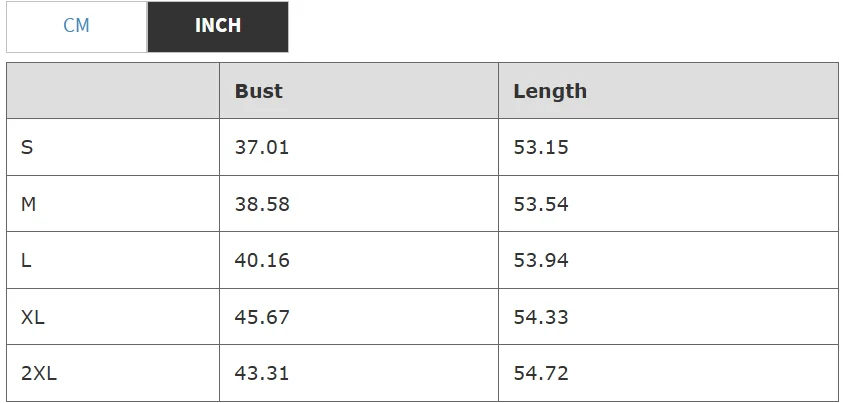Screen dimensions: 843x403
Task: Click length value 54.72
Action: click(x=541, y=374)
